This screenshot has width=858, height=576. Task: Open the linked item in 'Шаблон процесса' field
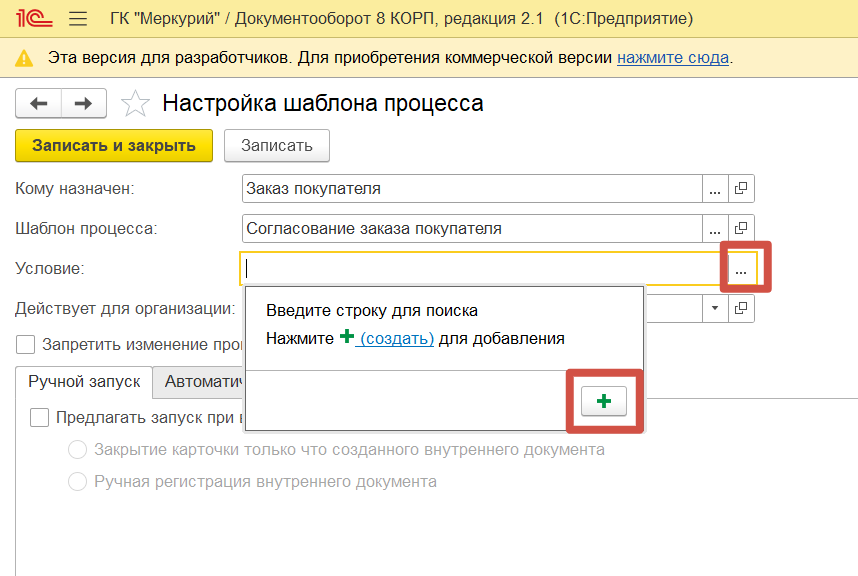click(741, 228)
